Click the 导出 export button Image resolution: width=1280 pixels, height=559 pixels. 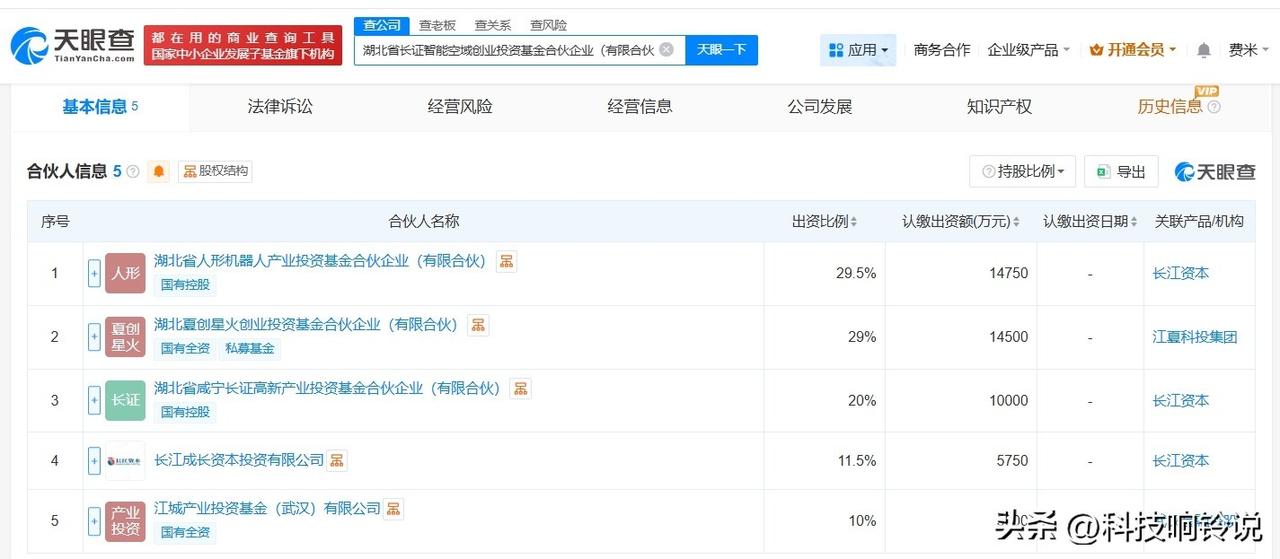tap(1121, 171)
